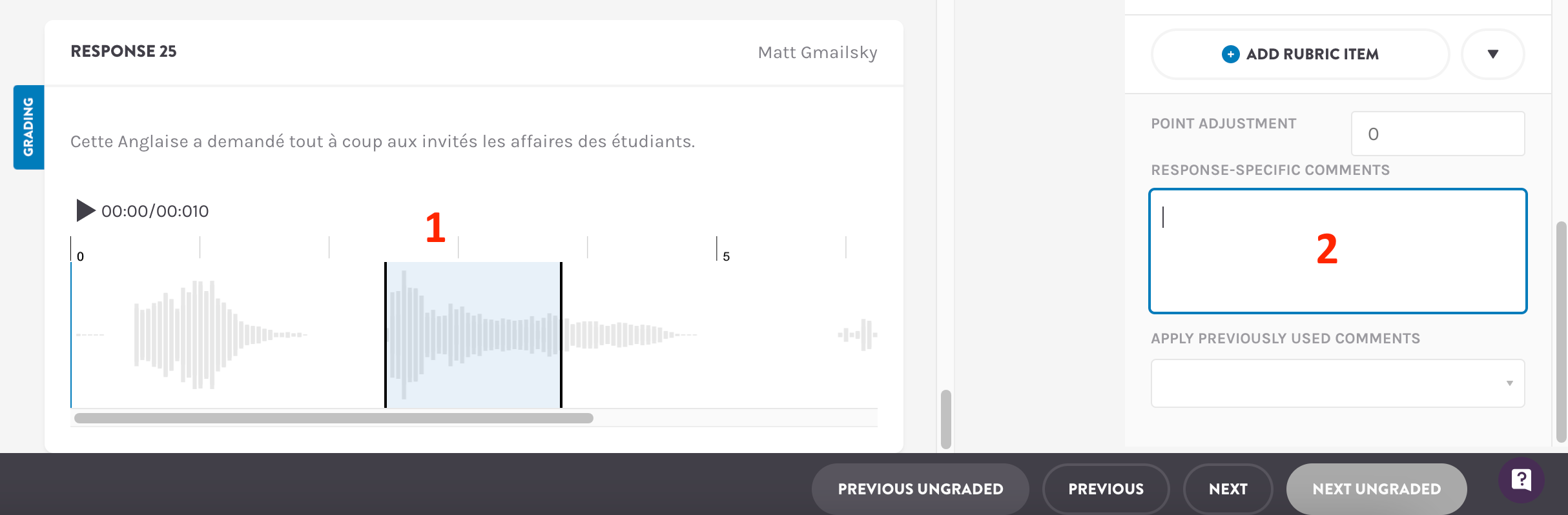This screenshot has height=515, width=1568.
Task: Open the Grading side tab
Action: 28,127
